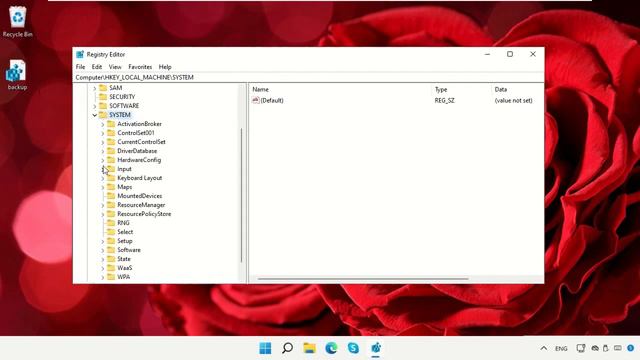Select the SYSTEM folder icon
Viewport: 640px width, 360px height.
(103, 115)
